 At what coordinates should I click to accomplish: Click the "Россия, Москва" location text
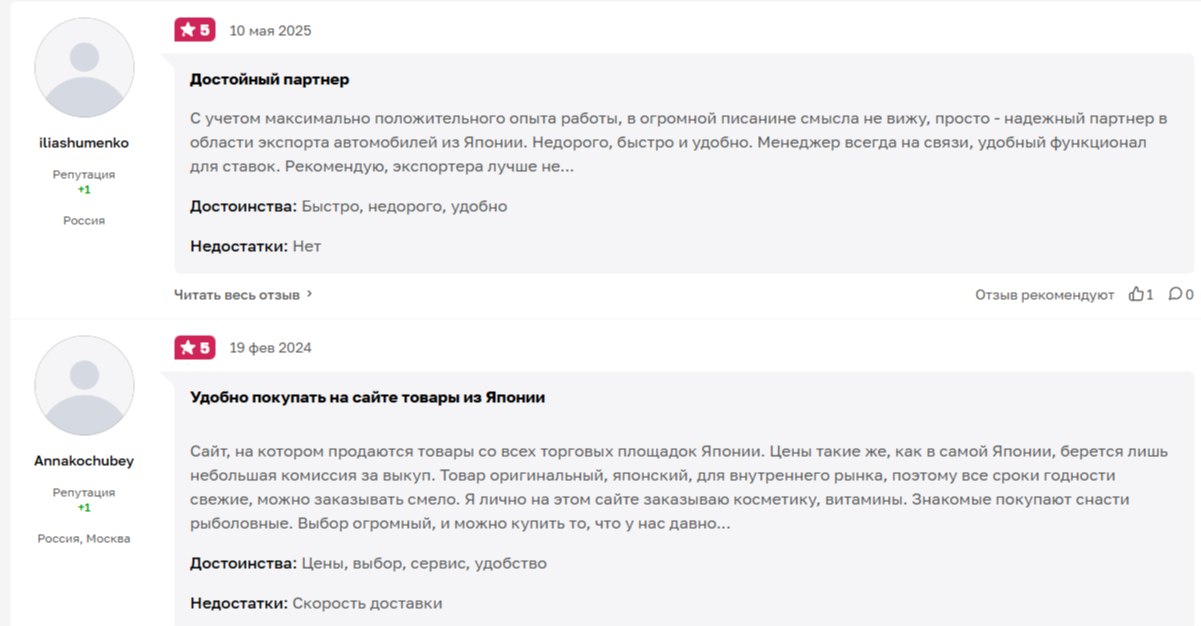pyautogui.click(x=84, y=538)
